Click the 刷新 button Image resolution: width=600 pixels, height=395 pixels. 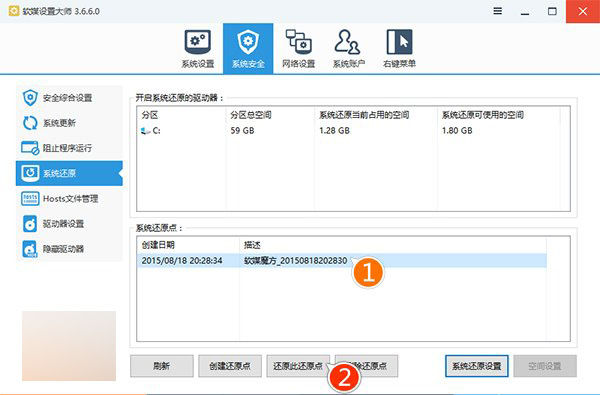coord(161,366)
